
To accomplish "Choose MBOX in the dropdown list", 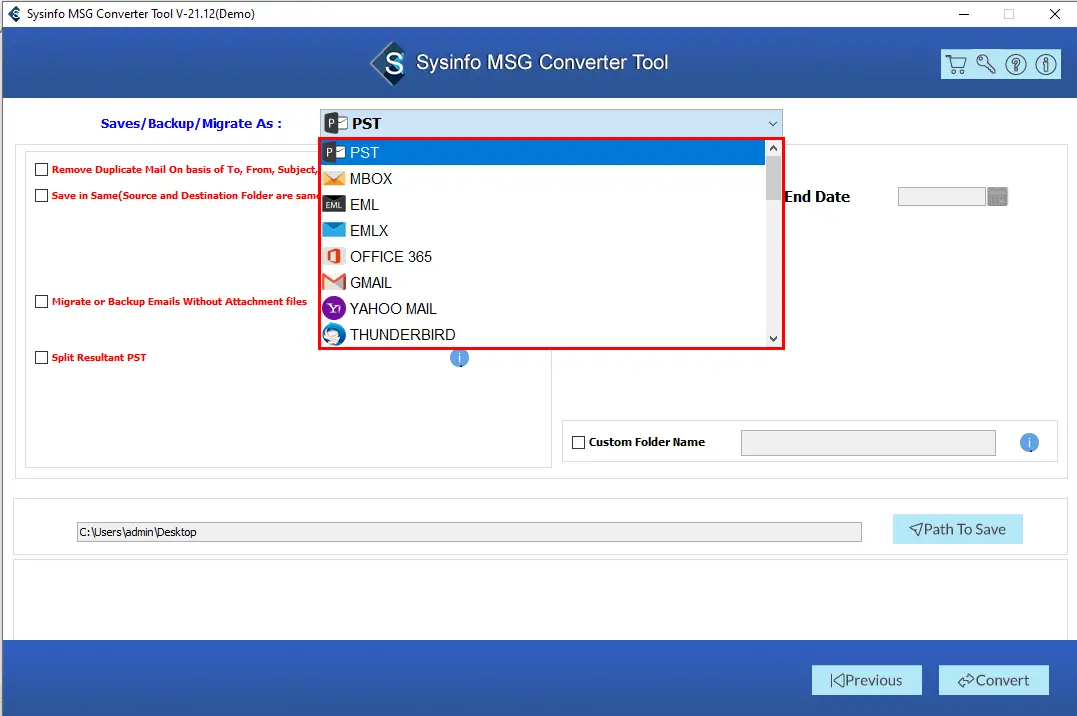I will (x=543, y=179).
